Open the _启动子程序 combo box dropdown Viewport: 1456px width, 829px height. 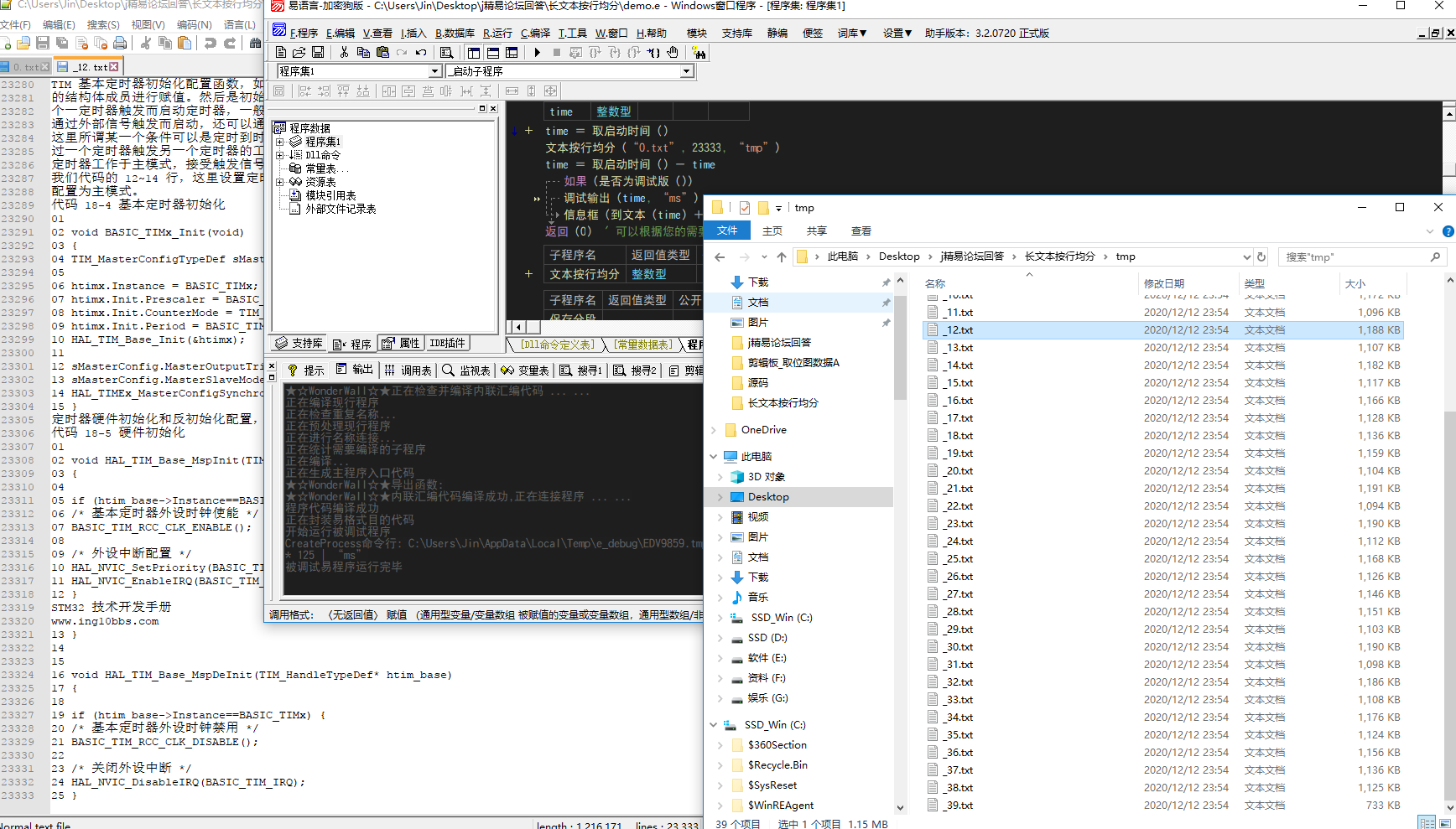pos(687,71)
